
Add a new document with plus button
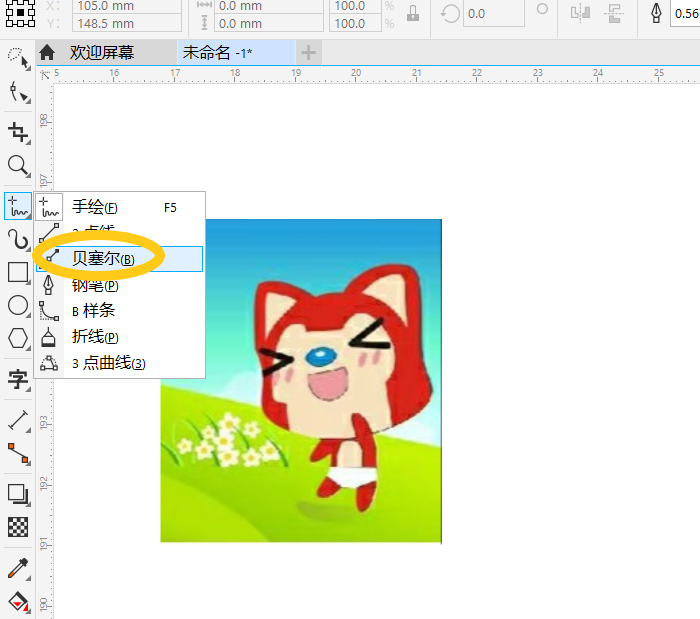[310, 53]
